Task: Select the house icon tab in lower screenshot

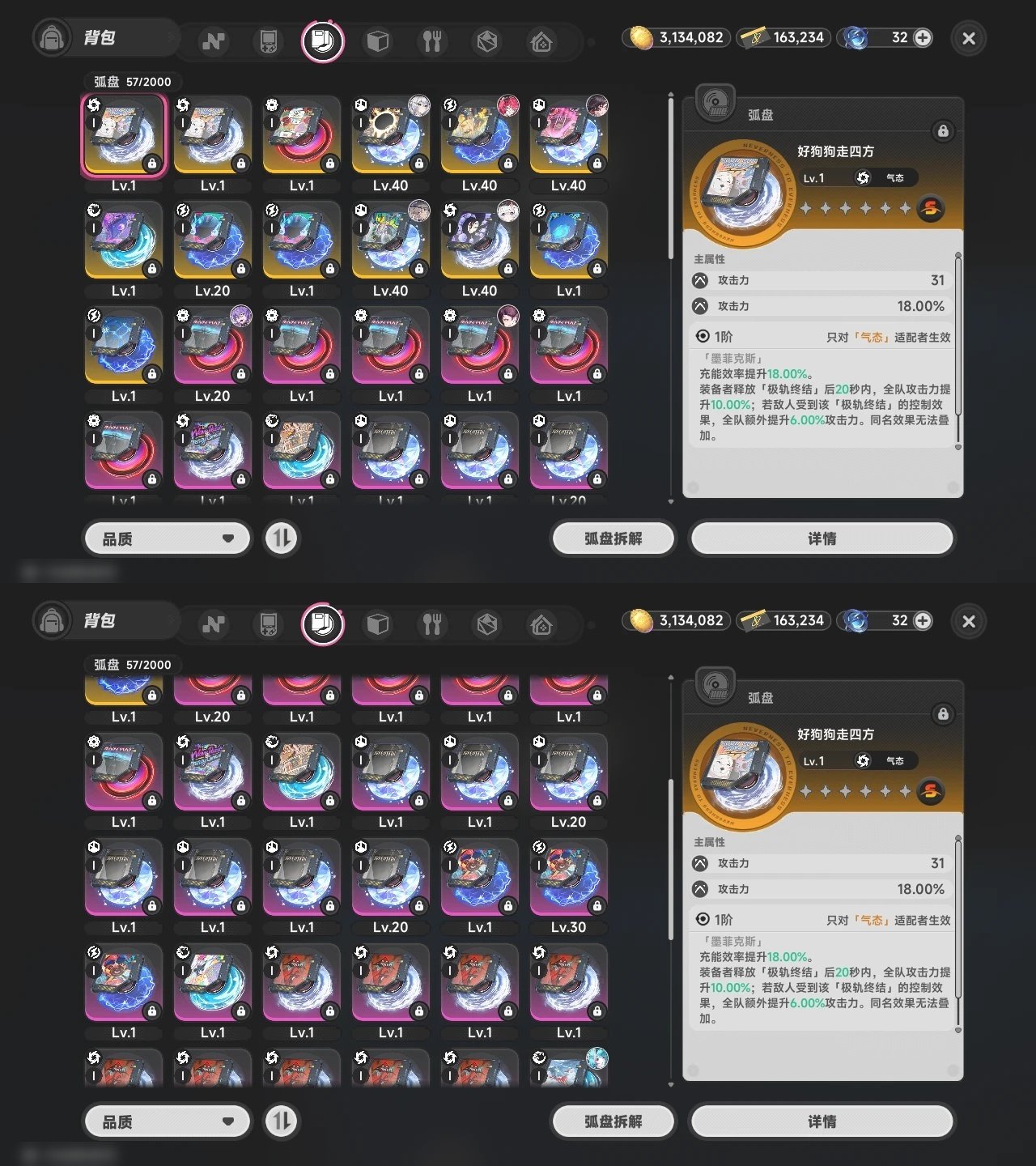Action: coord(541,624)
